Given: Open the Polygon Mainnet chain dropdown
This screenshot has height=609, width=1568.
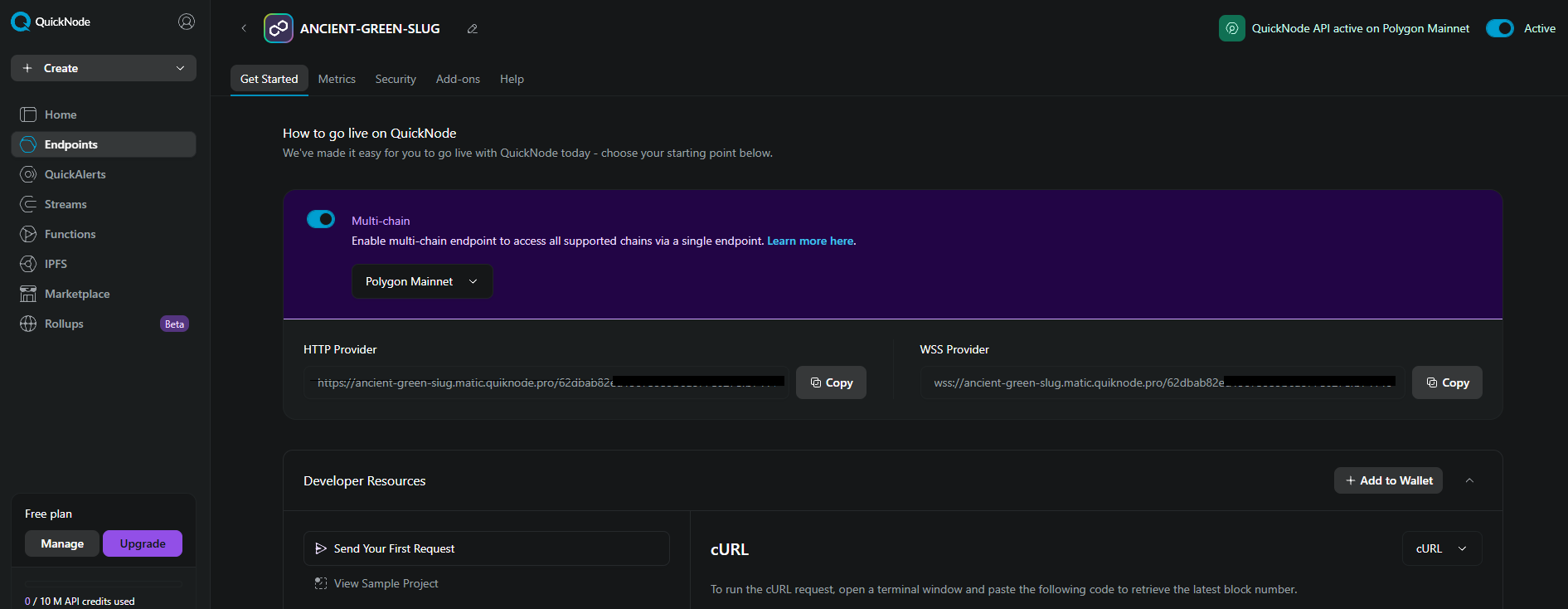Looking at the screenshot, I should (422, 281).
